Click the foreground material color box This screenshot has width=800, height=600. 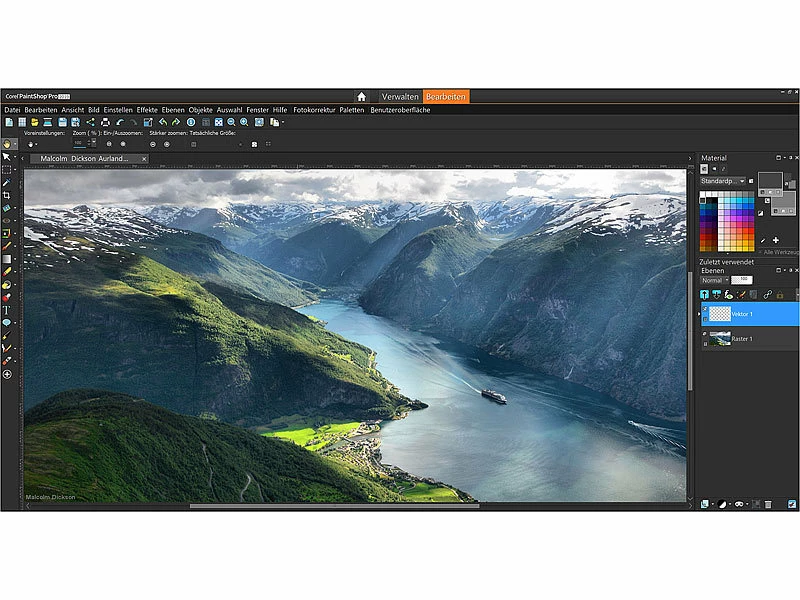770,180
